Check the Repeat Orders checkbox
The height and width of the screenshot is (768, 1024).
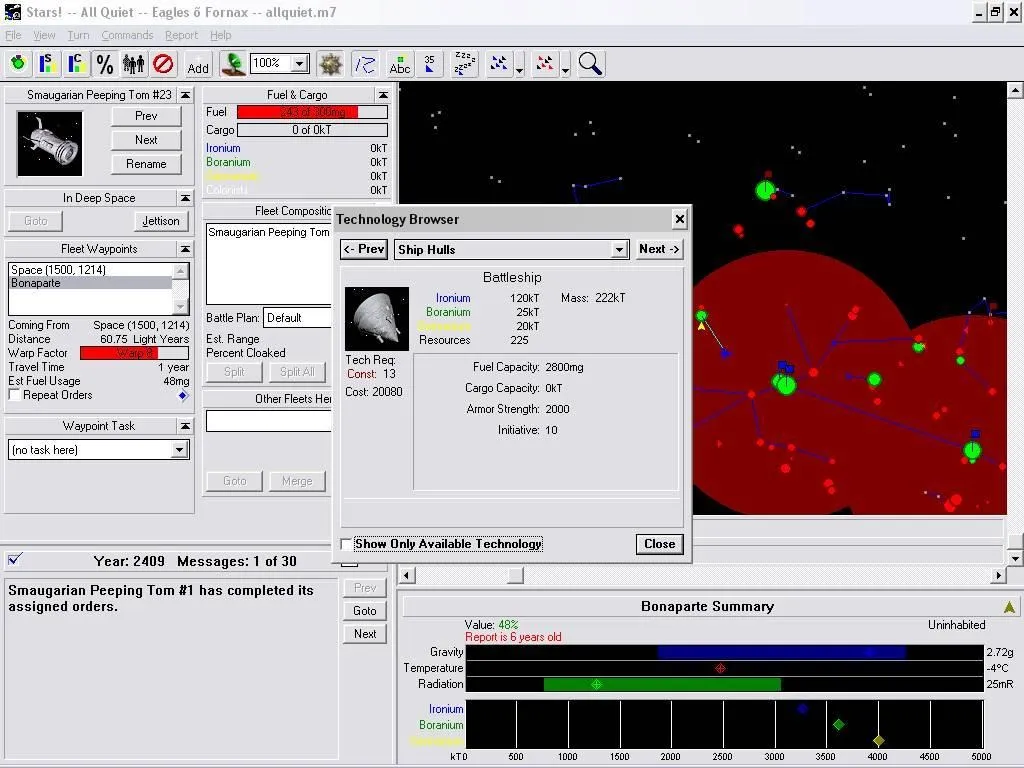coord(14,394)
